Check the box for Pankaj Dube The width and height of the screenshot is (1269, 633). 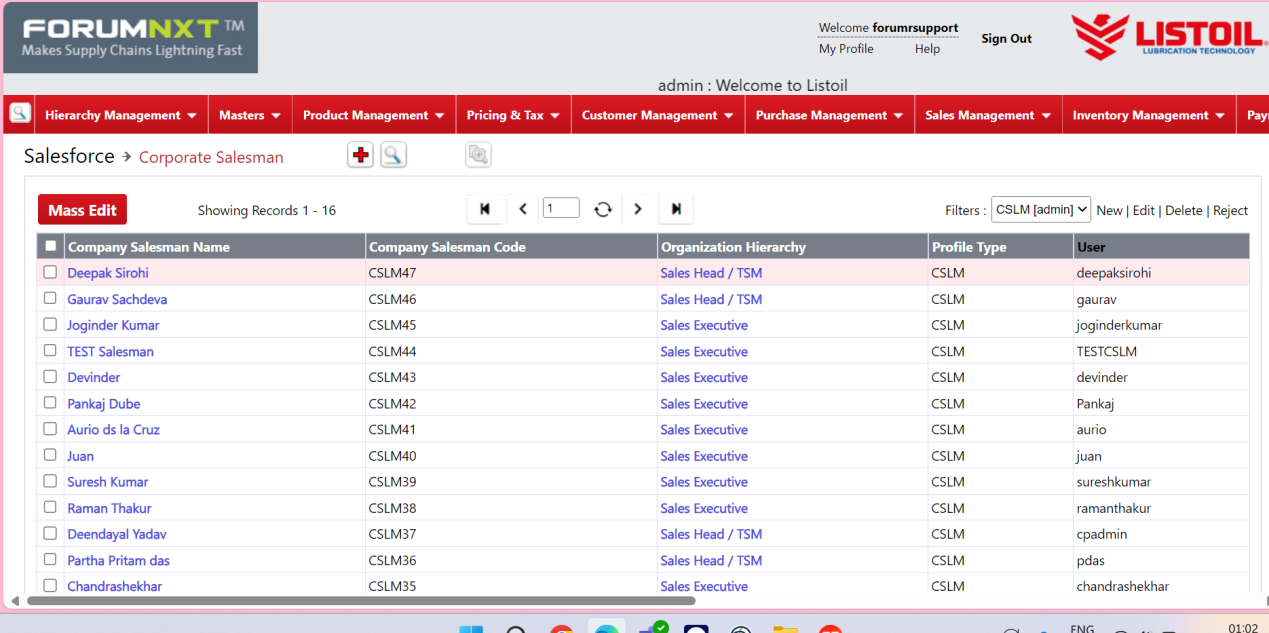(50, 403)
